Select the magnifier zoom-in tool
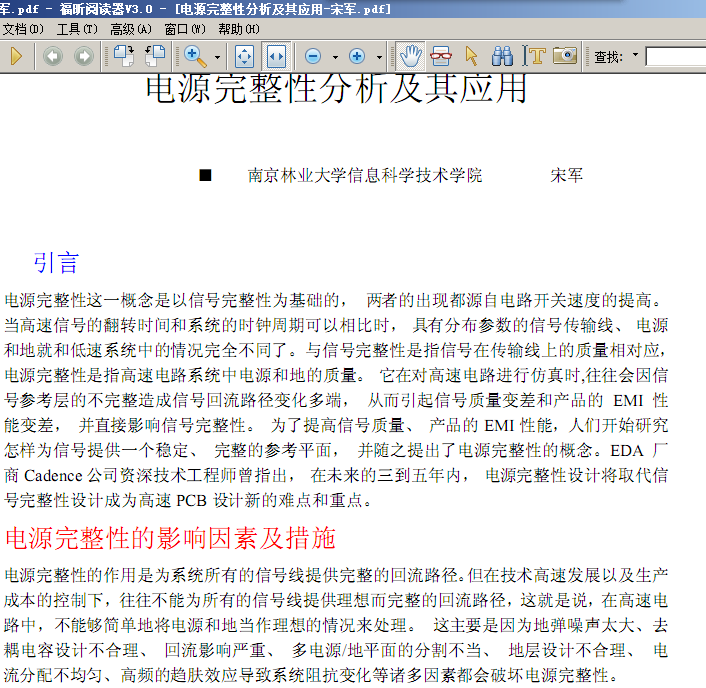706x688 pixels. (x=196, y=57)
